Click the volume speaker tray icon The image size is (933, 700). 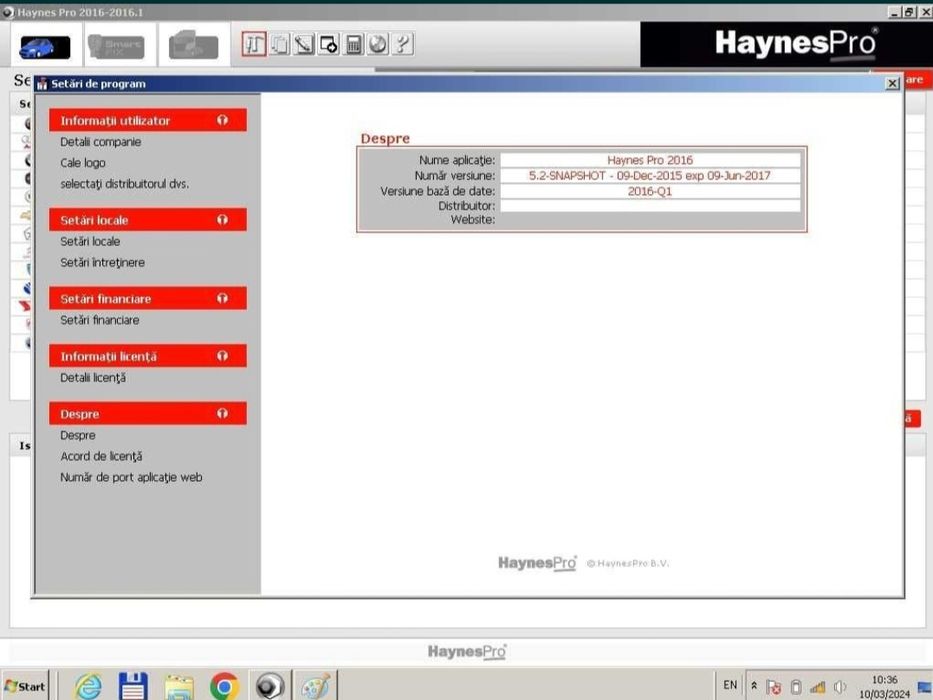[x=840, y=687]
